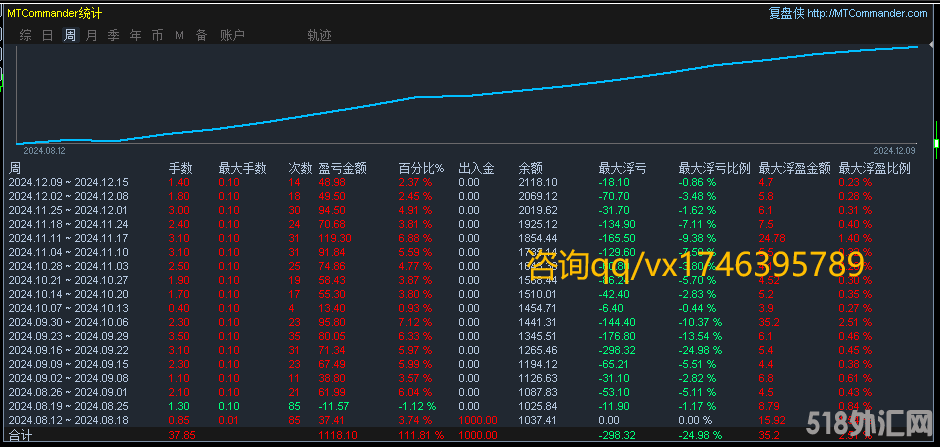Select the 年 yearly tab
Image resolution: width=940 pixels, height=447 pixels.
point(135,35)
